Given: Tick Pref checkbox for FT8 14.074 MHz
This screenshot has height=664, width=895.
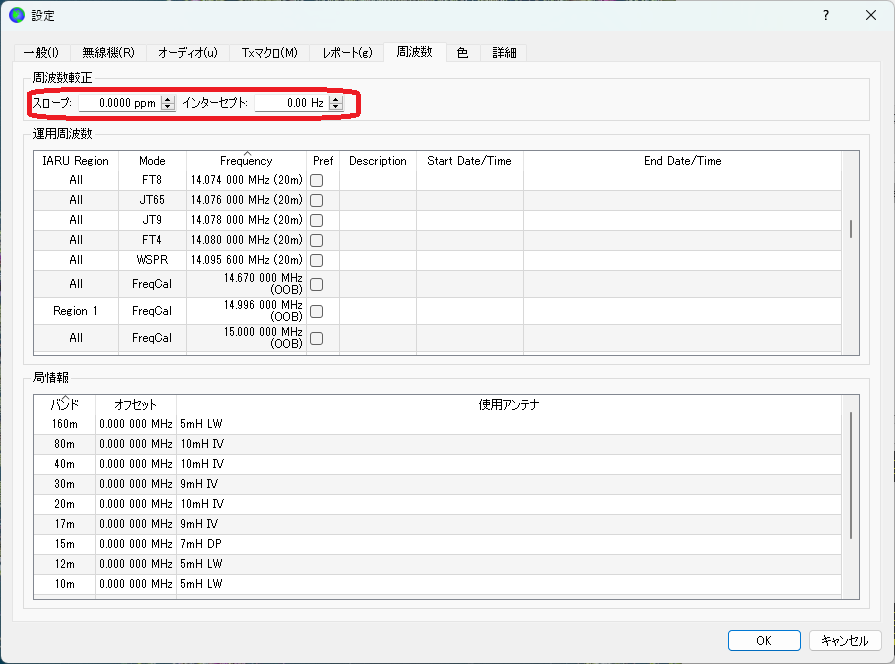Looking at the screenshot, I should pyautogui.click(x=316, y=180).
